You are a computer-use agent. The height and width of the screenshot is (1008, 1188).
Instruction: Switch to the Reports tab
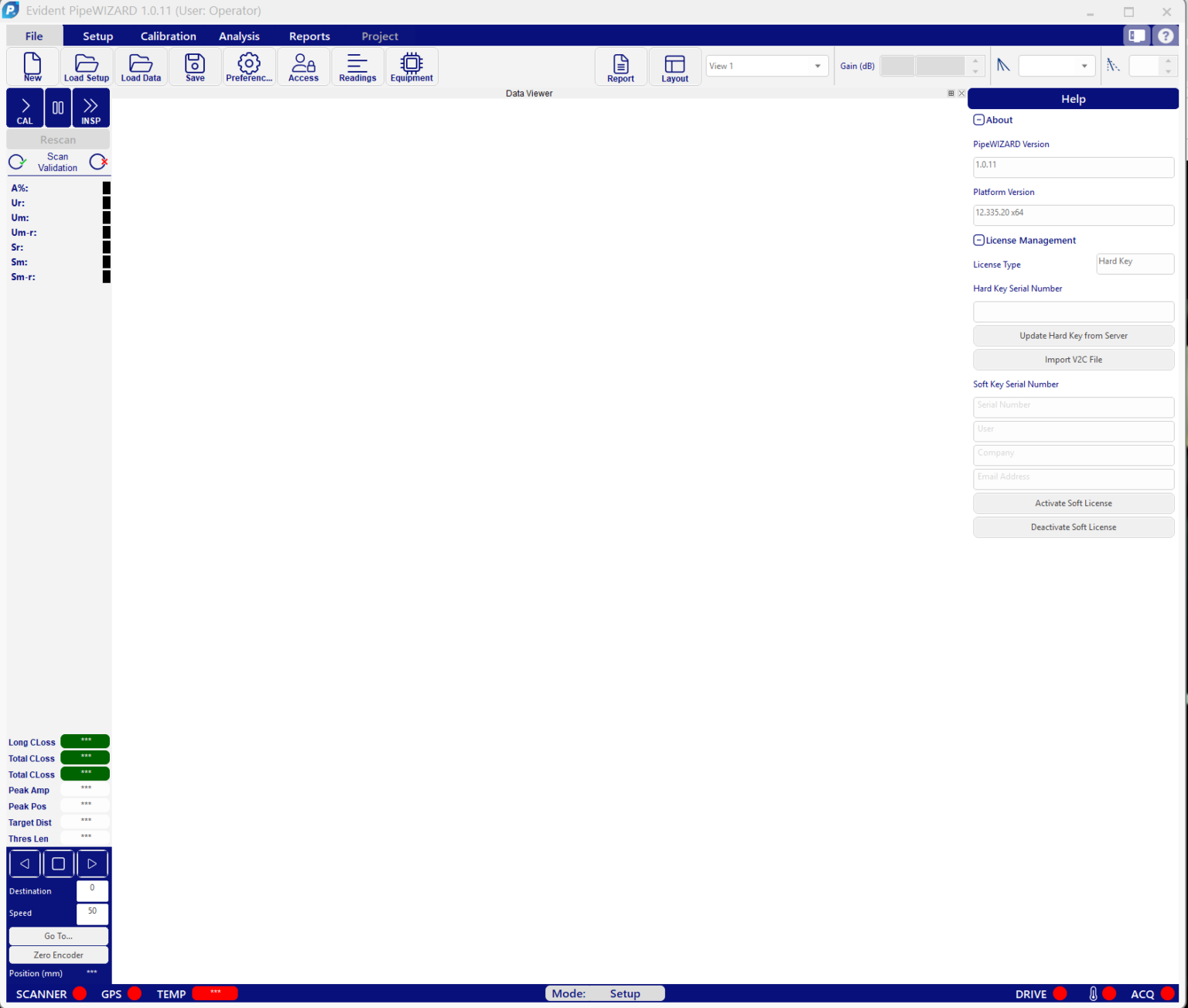point(309,36)
